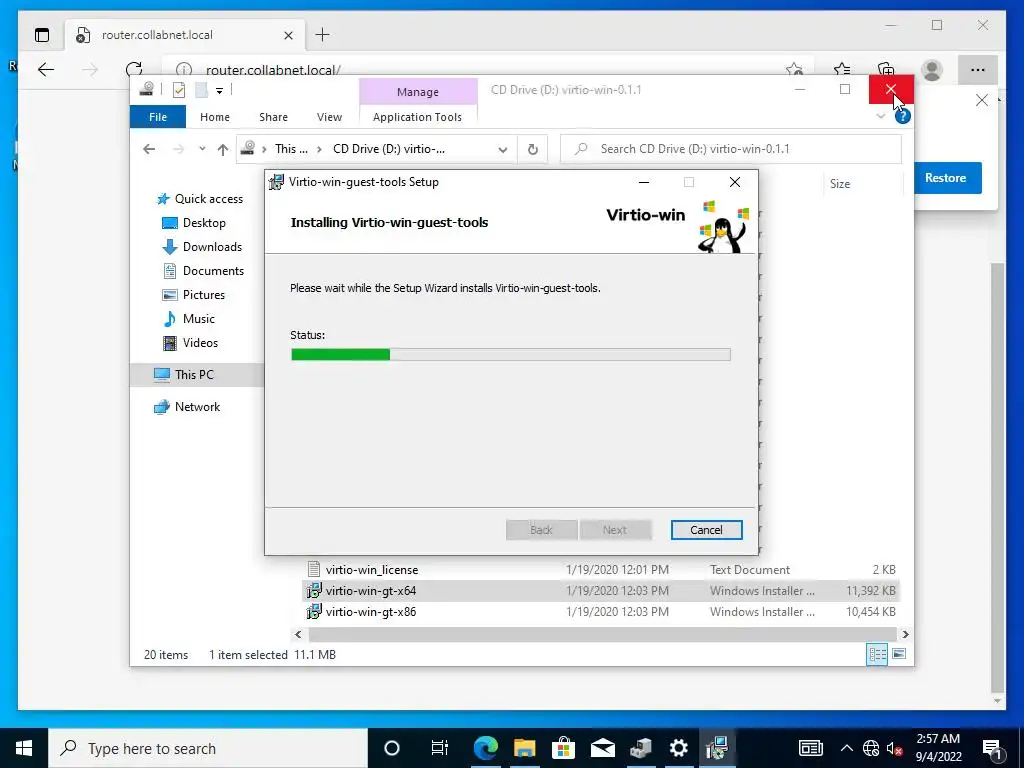Go back in the Edge browser
Viewport: 1024px width, 768px height.
46,69
